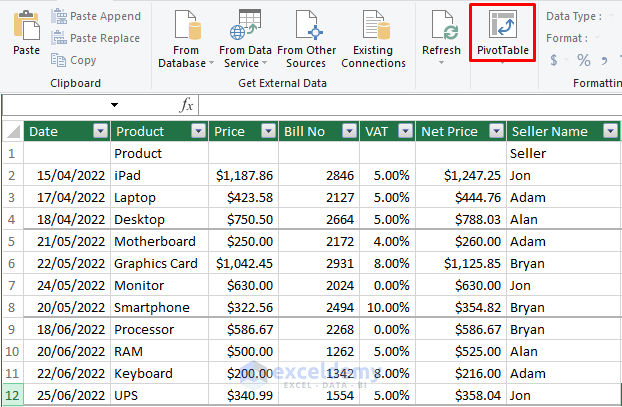Click the Paste clipboard icon
This screenshot has height=407, width=622.
[x=27, y=30]
